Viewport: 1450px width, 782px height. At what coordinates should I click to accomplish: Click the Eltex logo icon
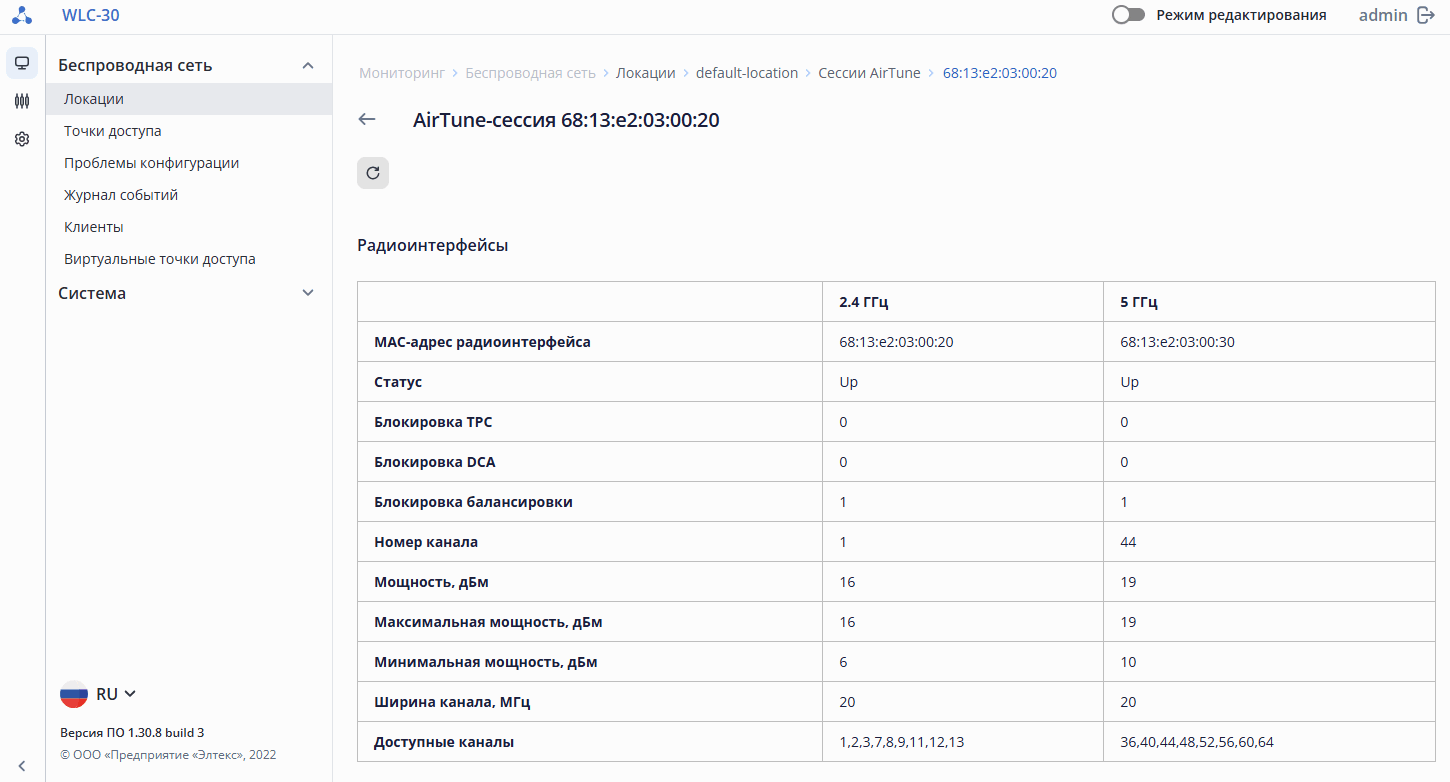[x=22, y=15]
